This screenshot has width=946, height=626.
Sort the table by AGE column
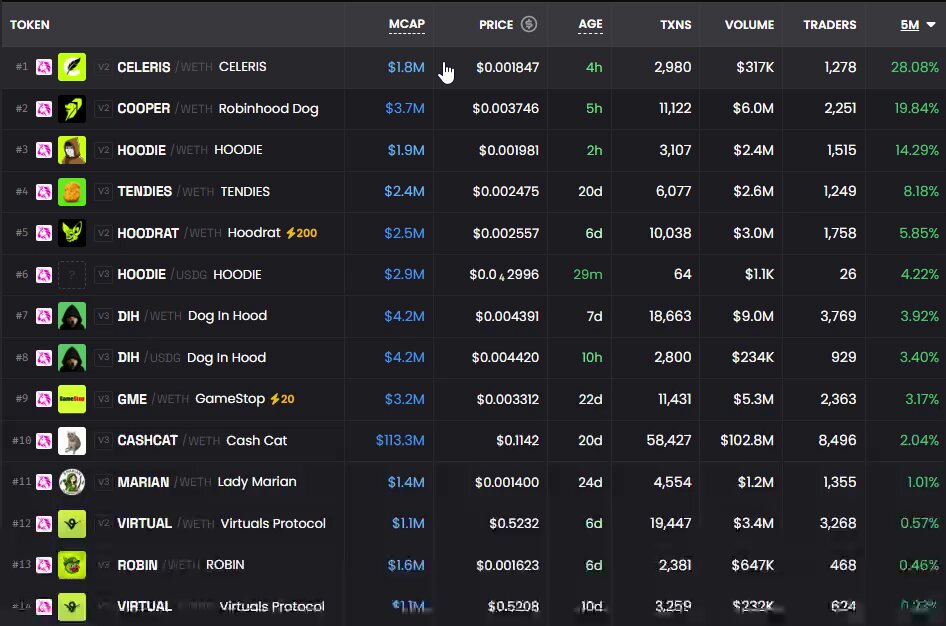(590, 24)
